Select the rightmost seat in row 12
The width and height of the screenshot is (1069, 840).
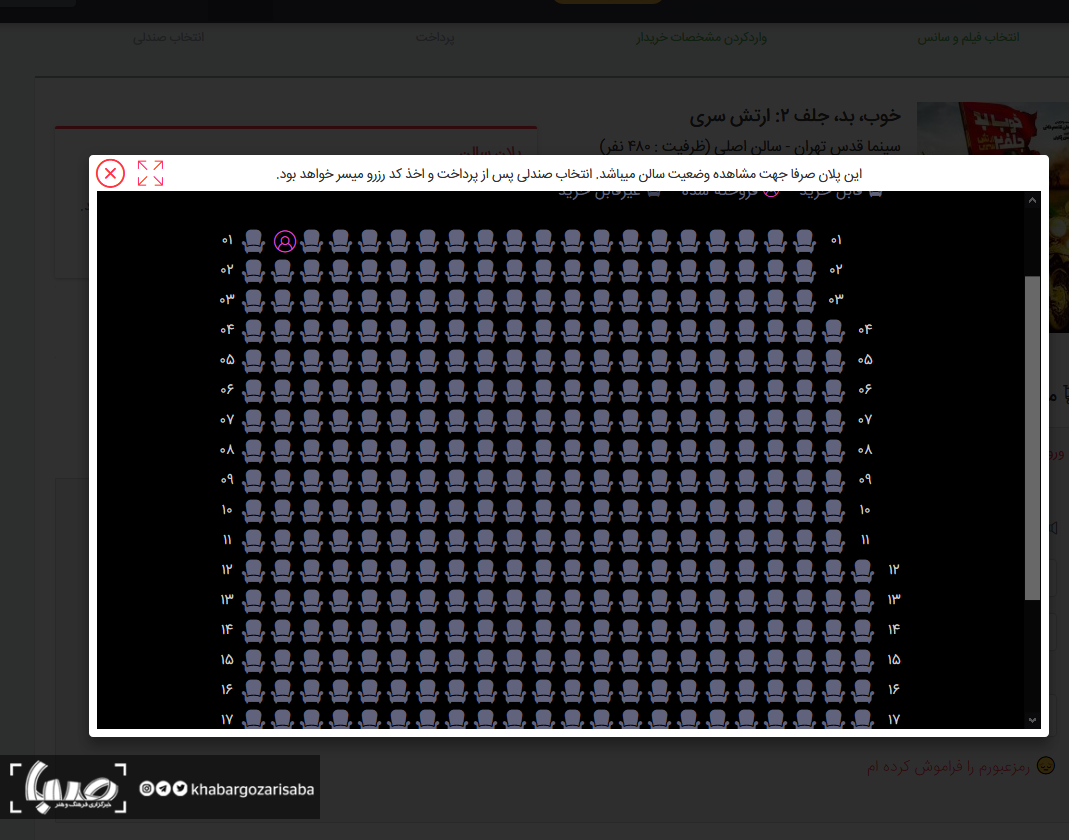(x=862, y=571)
